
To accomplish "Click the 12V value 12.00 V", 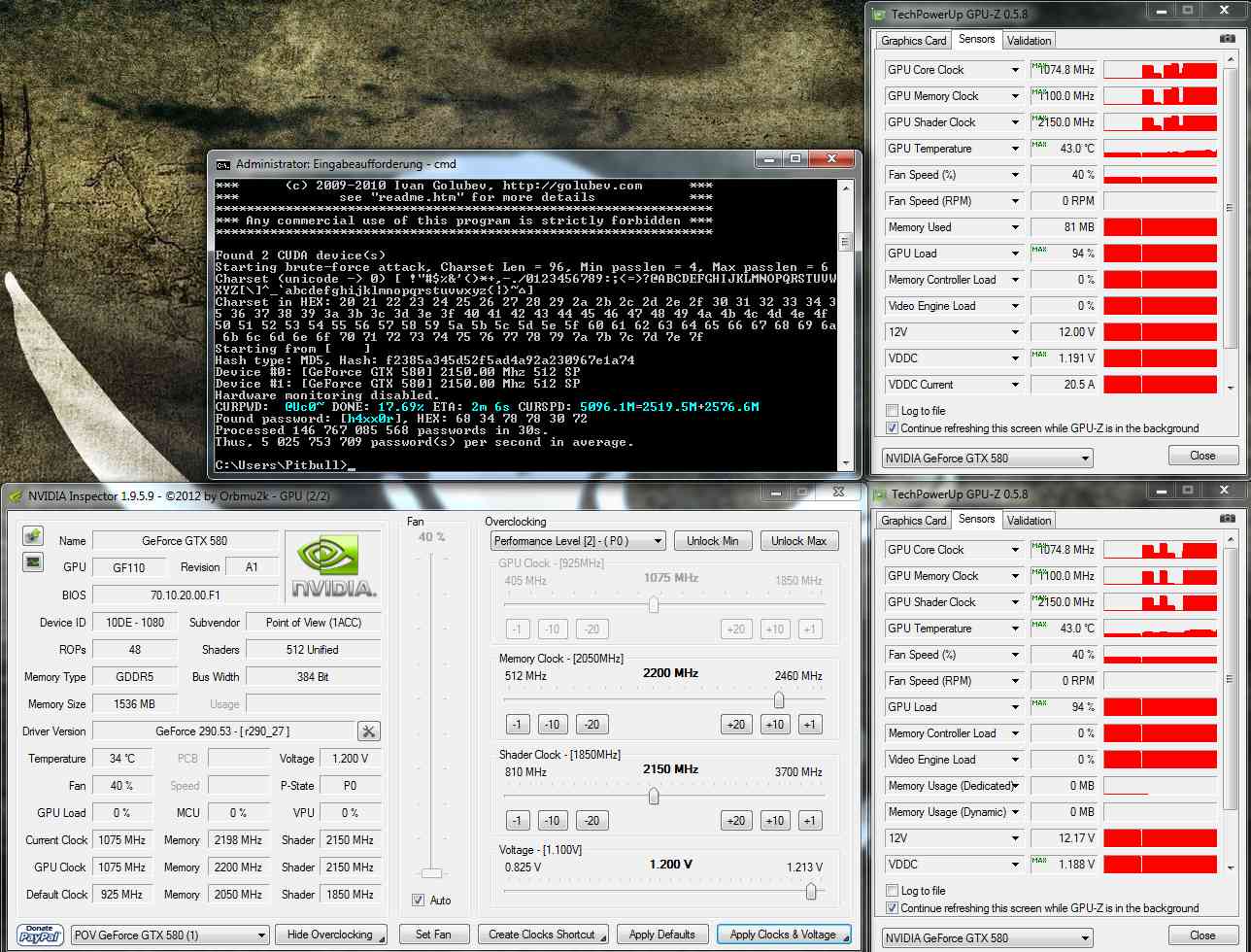I will click(1064, 332).
